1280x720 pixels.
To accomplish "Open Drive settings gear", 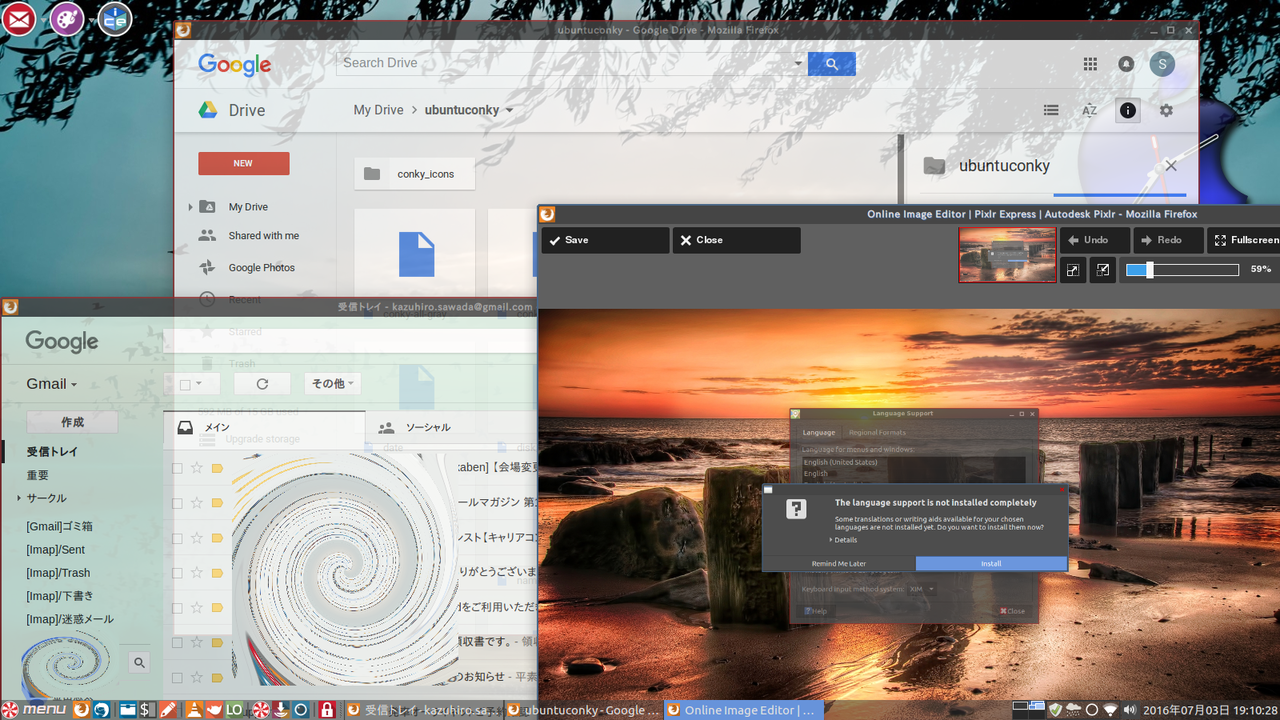I will (x=1166, y=111).
